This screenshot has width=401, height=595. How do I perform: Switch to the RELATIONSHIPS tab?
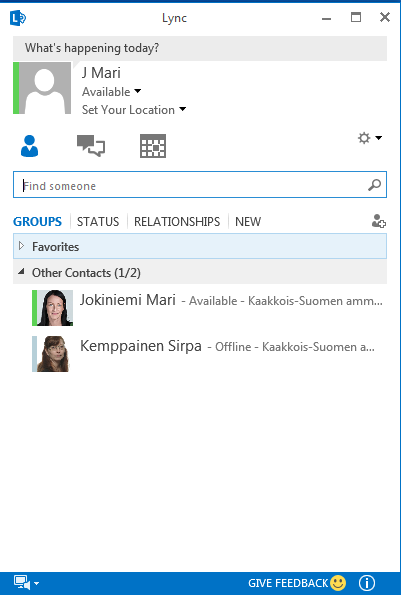177,222
